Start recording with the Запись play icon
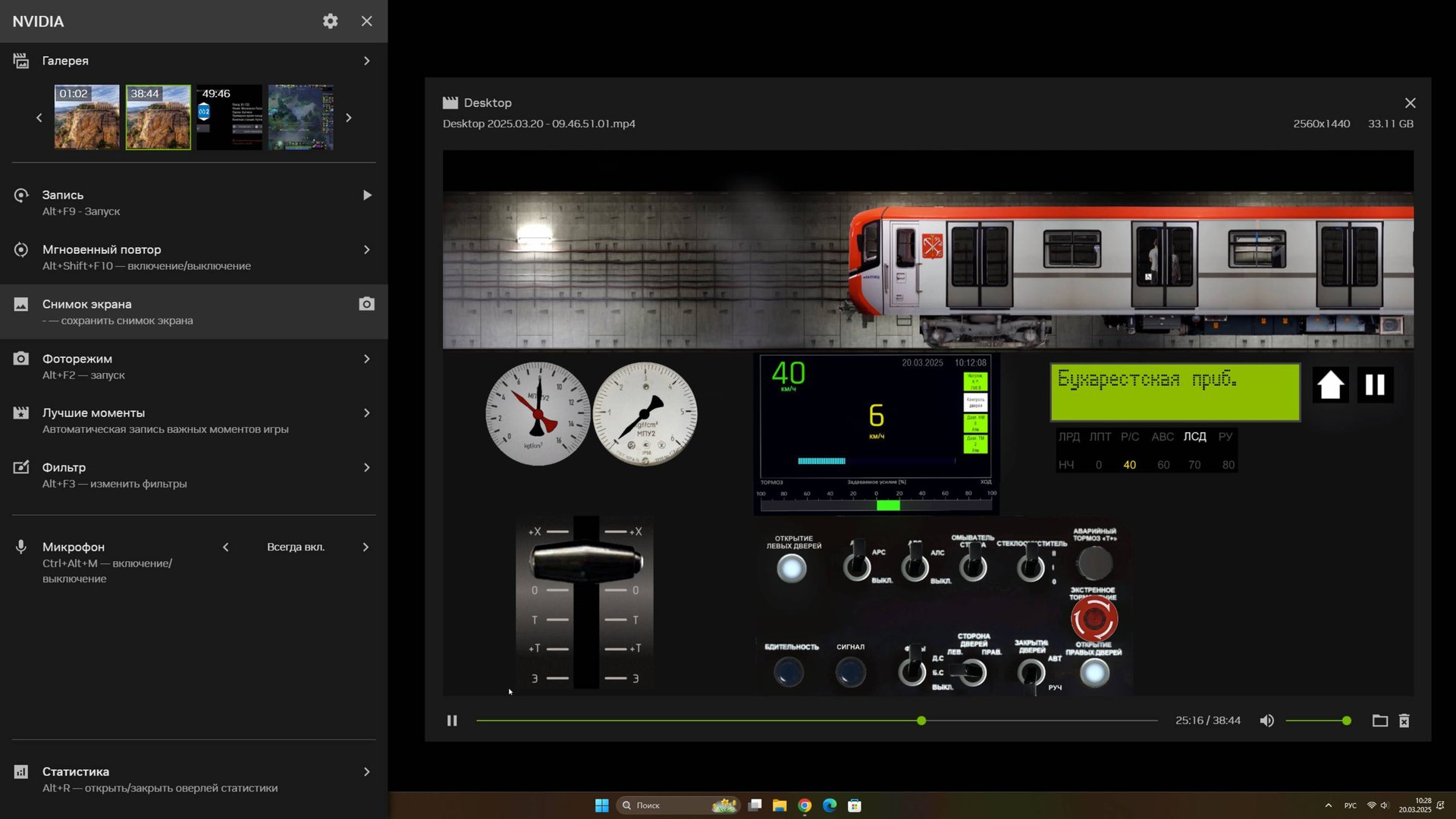1456x819 pixels. coord(366,195)
